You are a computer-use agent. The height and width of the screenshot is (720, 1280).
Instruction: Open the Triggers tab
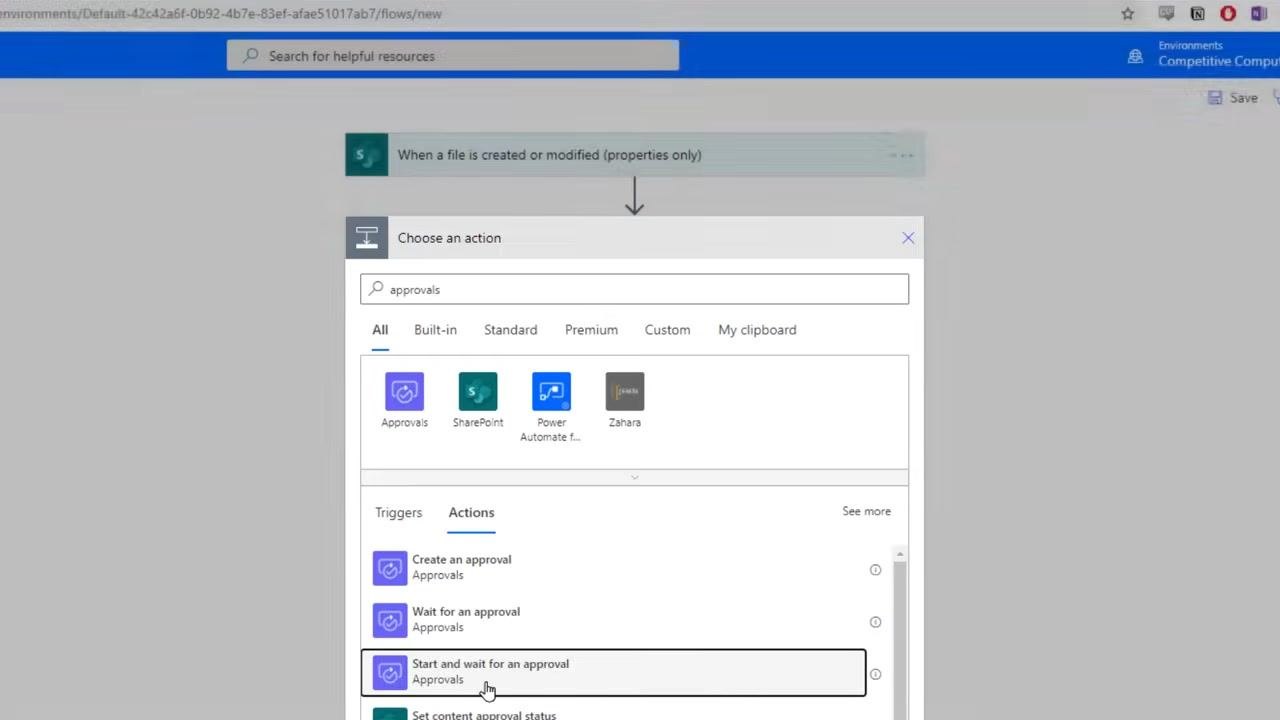398,512
